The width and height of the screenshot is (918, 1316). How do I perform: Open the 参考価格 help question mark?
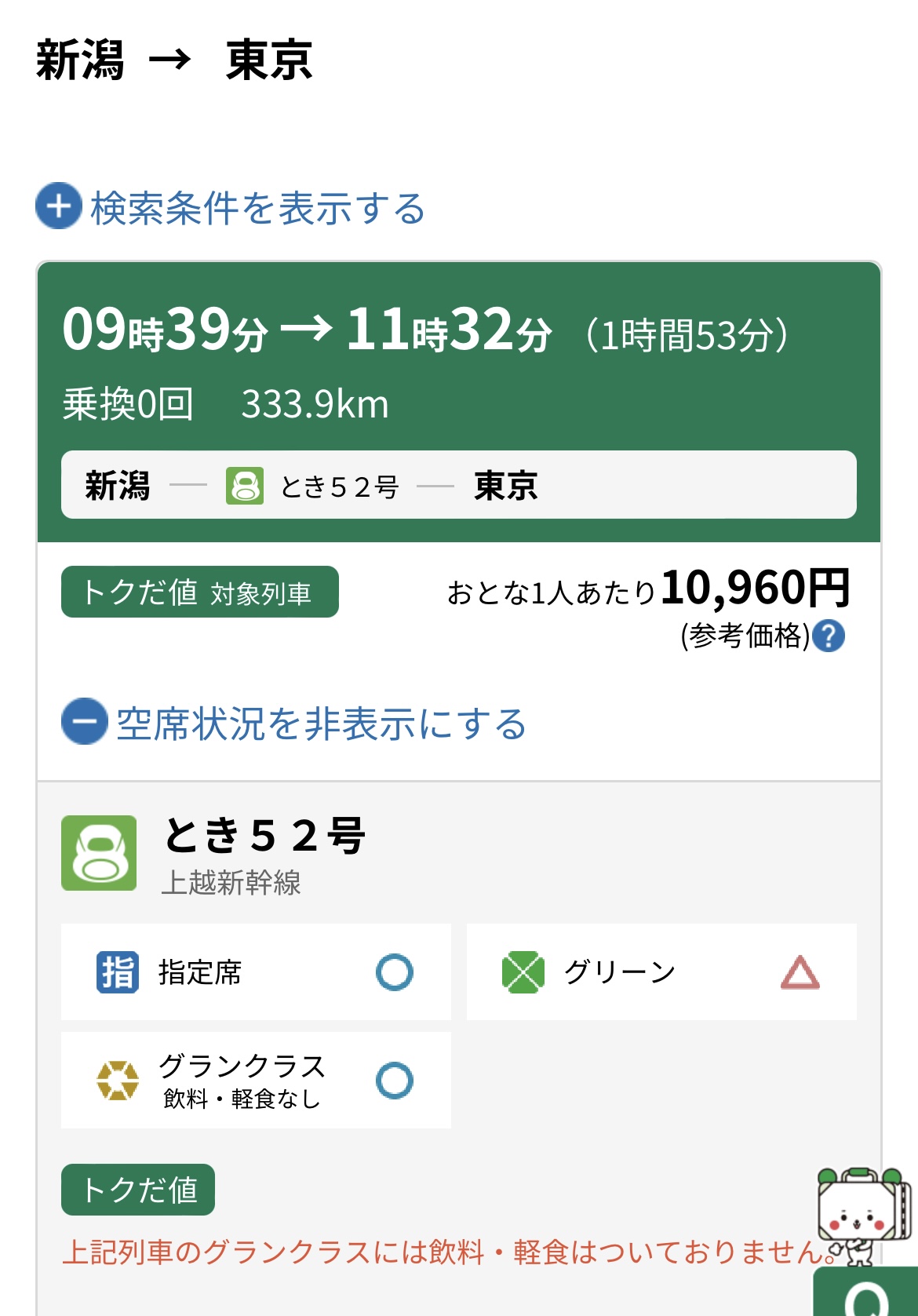[x=829, y=636]
